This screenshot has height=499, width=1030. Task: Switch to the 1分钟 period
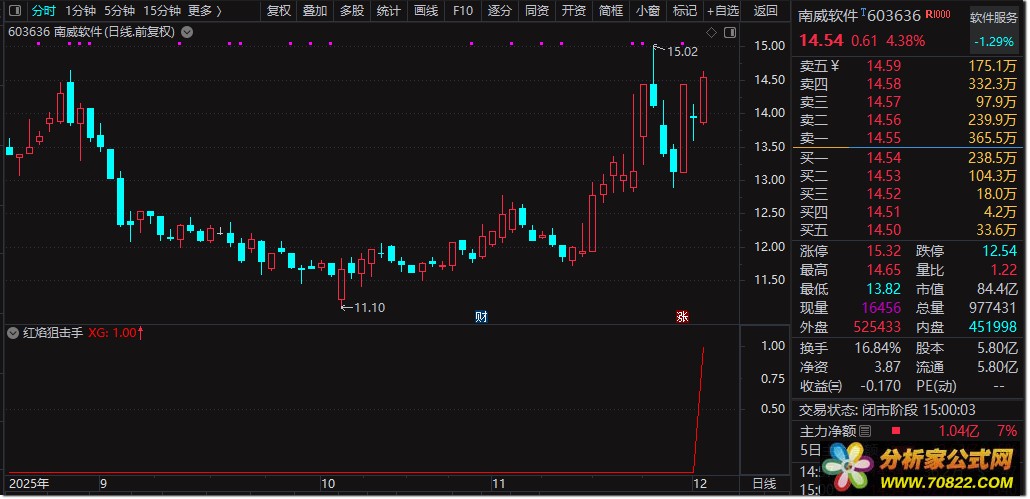click(80, 11)
